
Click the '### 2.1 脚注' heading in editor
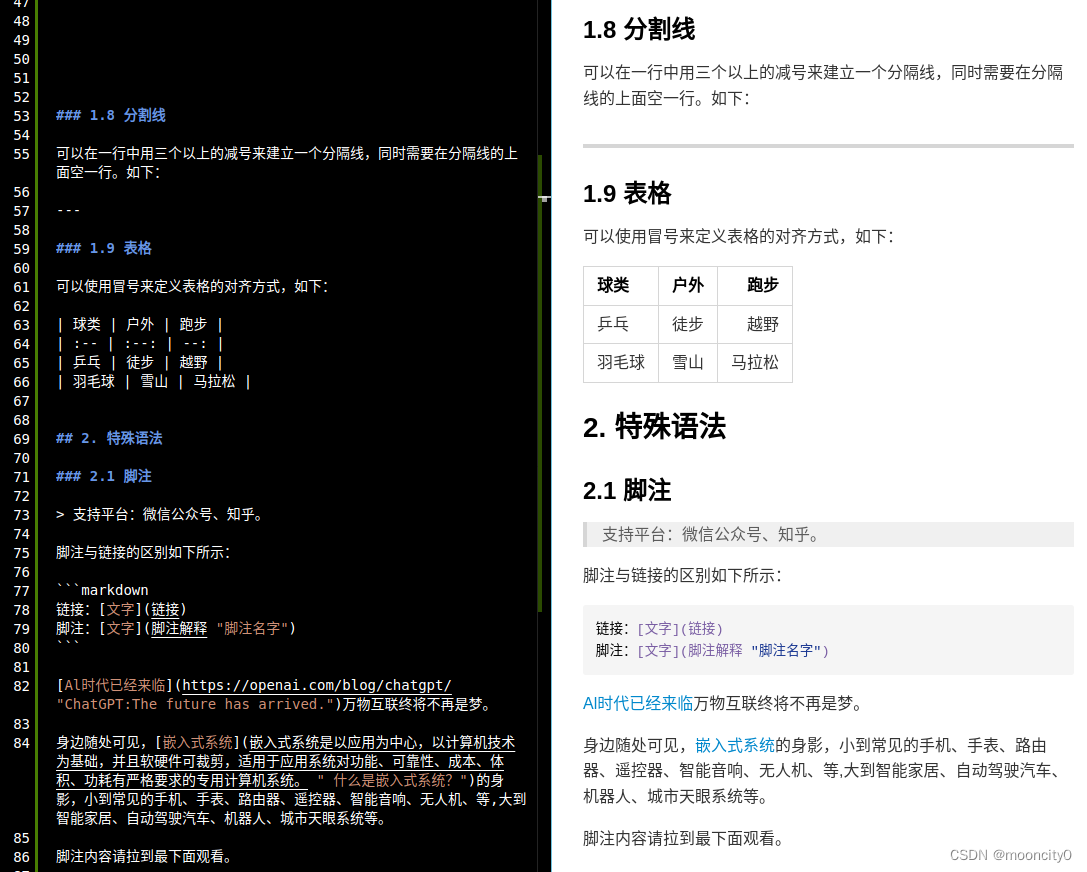coord(104,476)
